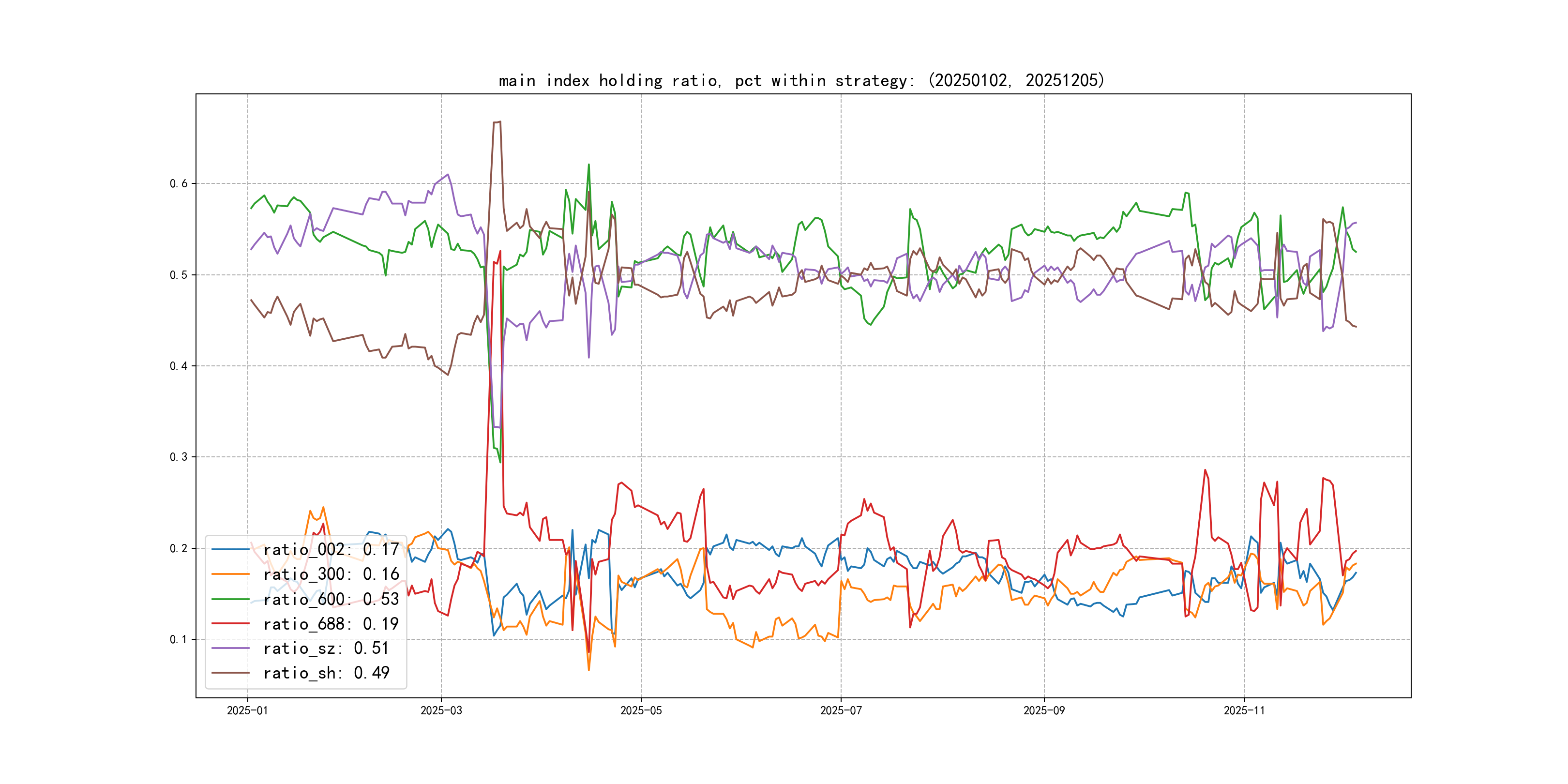Image resolution: width=1568 pixels, height=784 pixels.
Task: Click the ratio_688 red legend line swatch
Action: coord(230,624)
